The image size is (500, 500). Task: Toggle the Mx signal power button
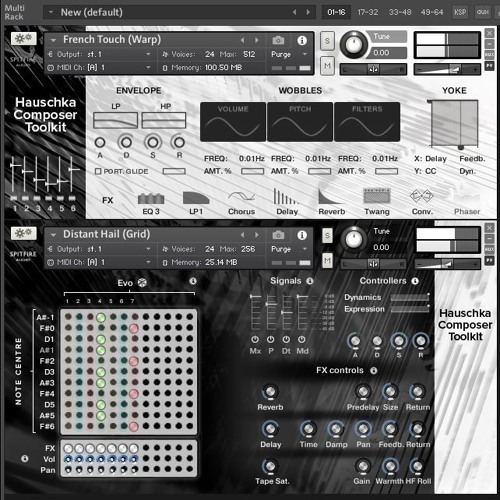point(255,339)
